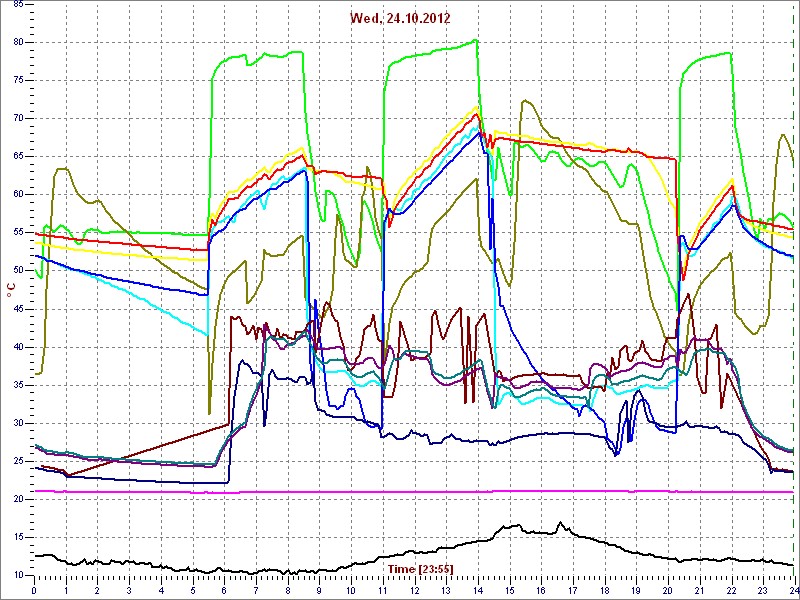The image size is (800, 600).
Task: Select the 55 label on the temperature axis
Action: coord(17,233)
